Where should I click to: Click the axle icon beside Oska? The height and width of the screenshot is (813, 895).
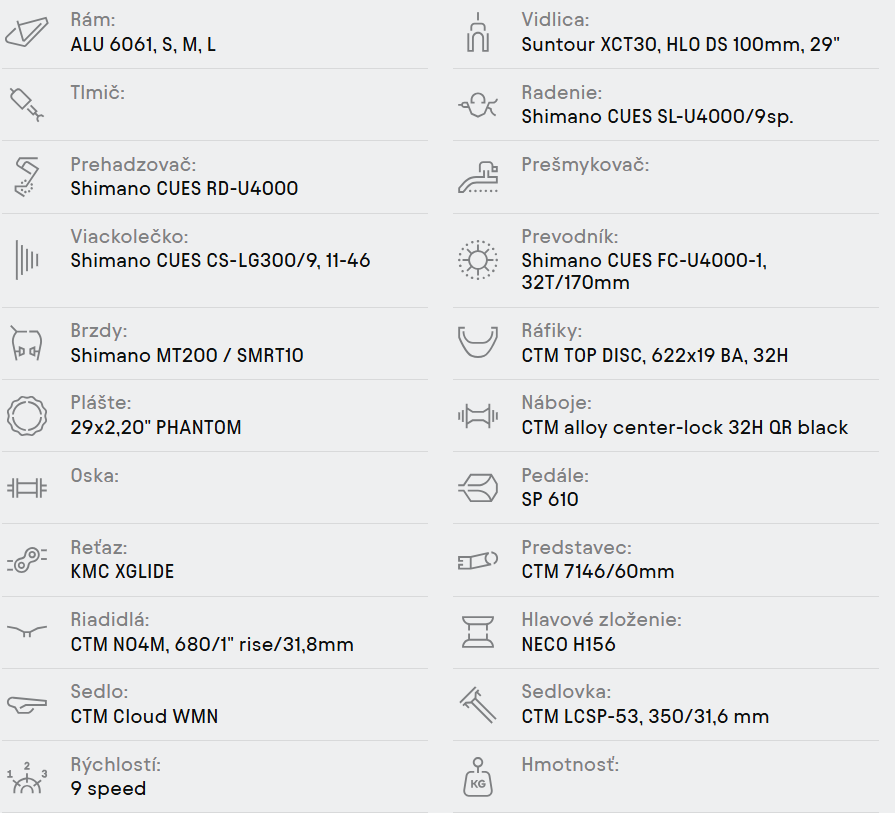27,488
